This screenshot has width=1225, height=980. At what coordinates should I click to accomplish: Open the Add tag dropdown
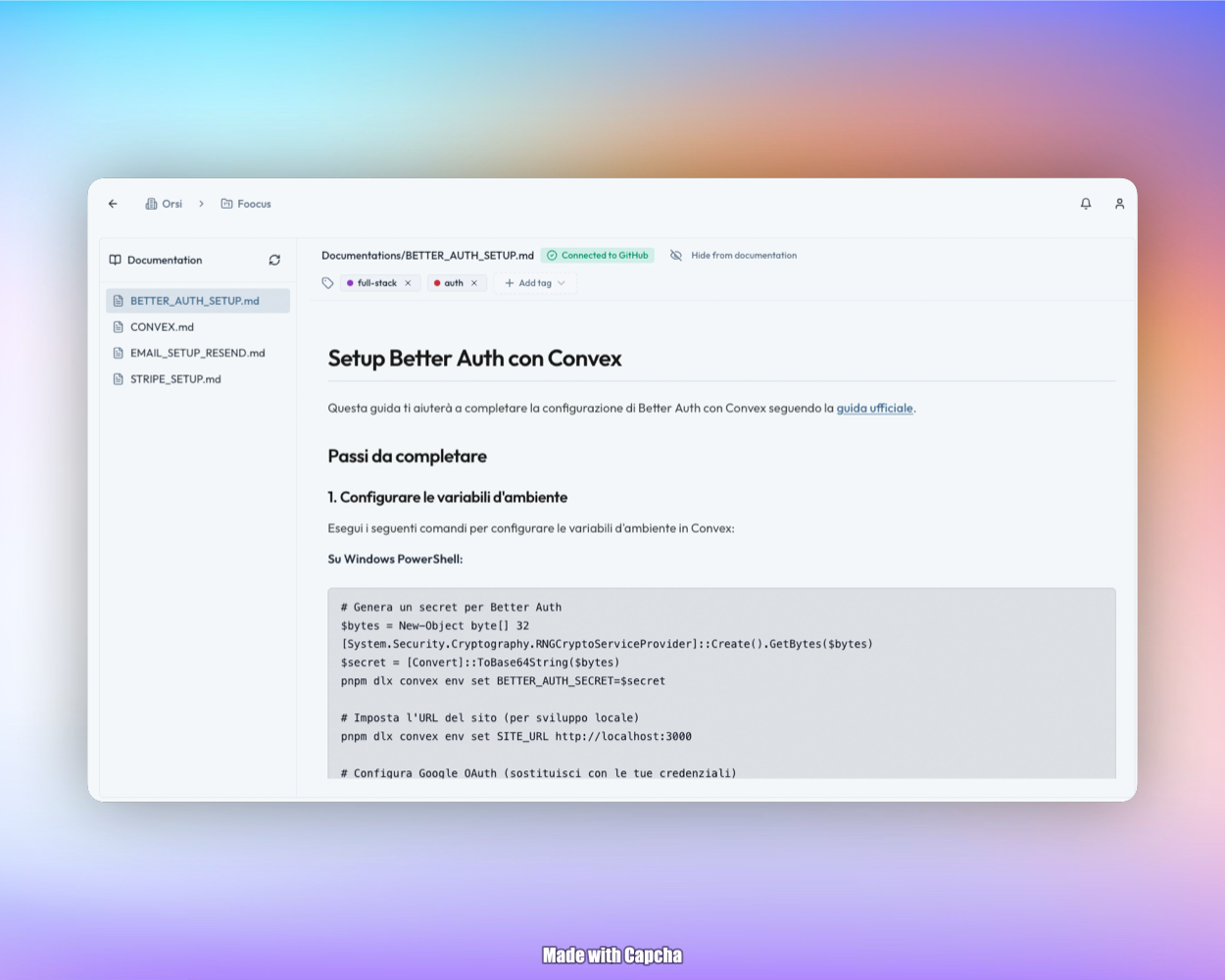(x=535, y=283)
